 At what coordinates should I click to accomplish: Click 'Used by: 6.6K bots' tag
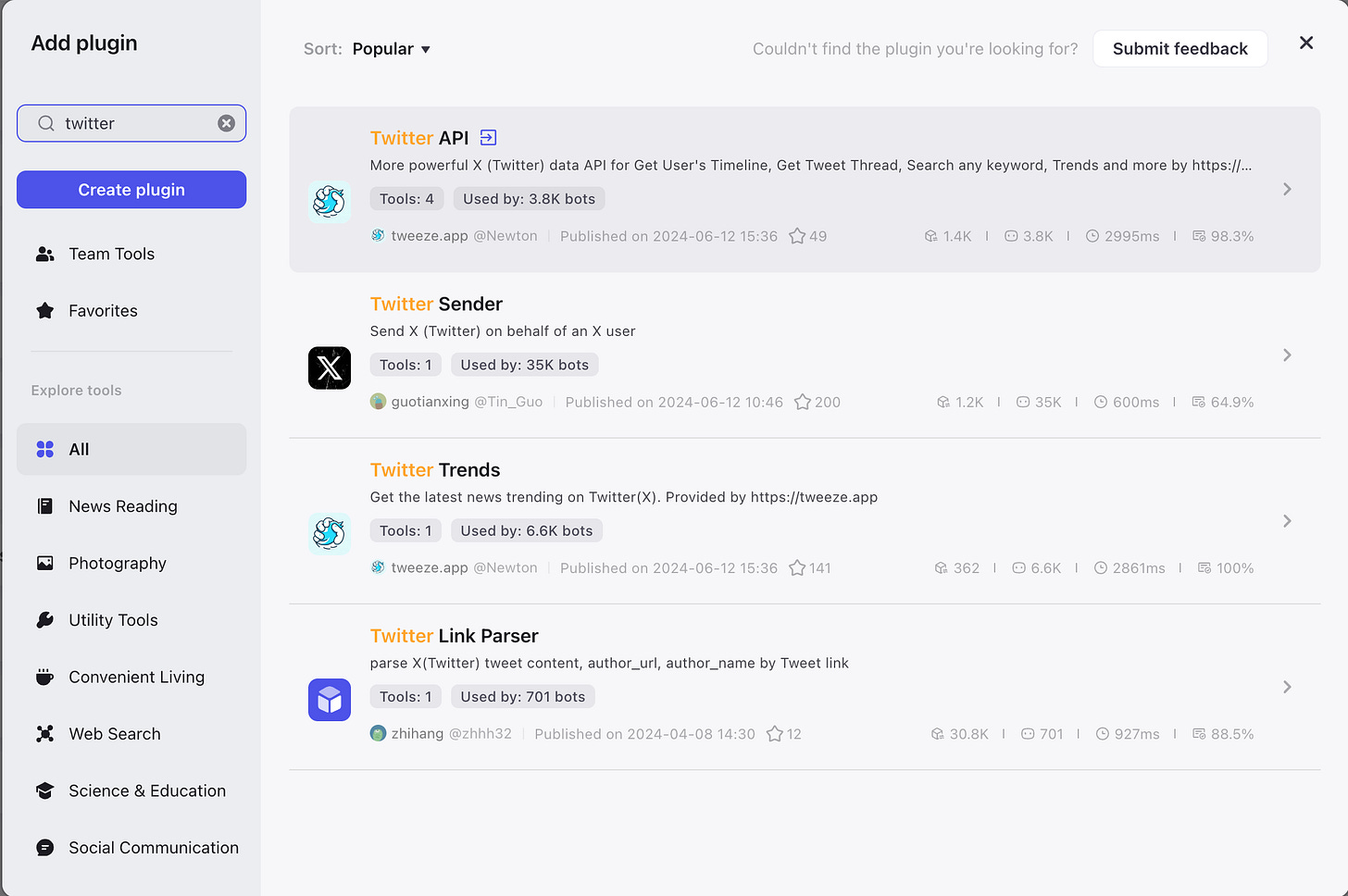click(x=527, y=530)
